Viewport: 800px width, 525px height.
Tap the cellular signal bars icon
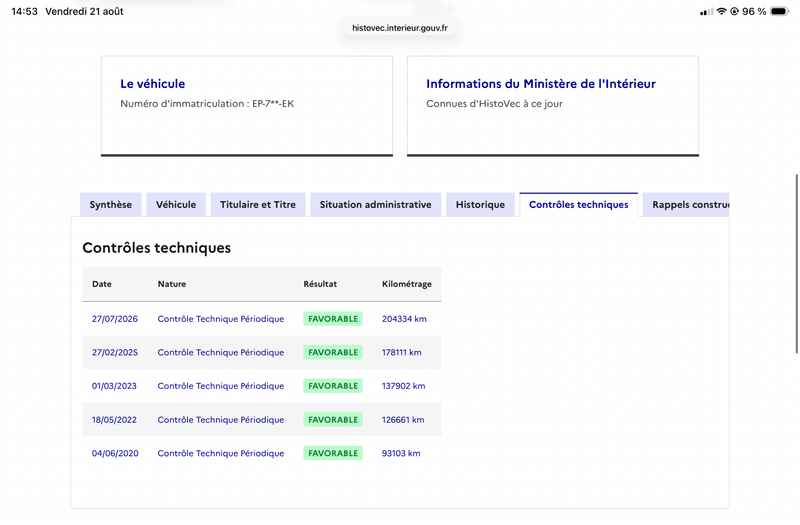point(707,12)
